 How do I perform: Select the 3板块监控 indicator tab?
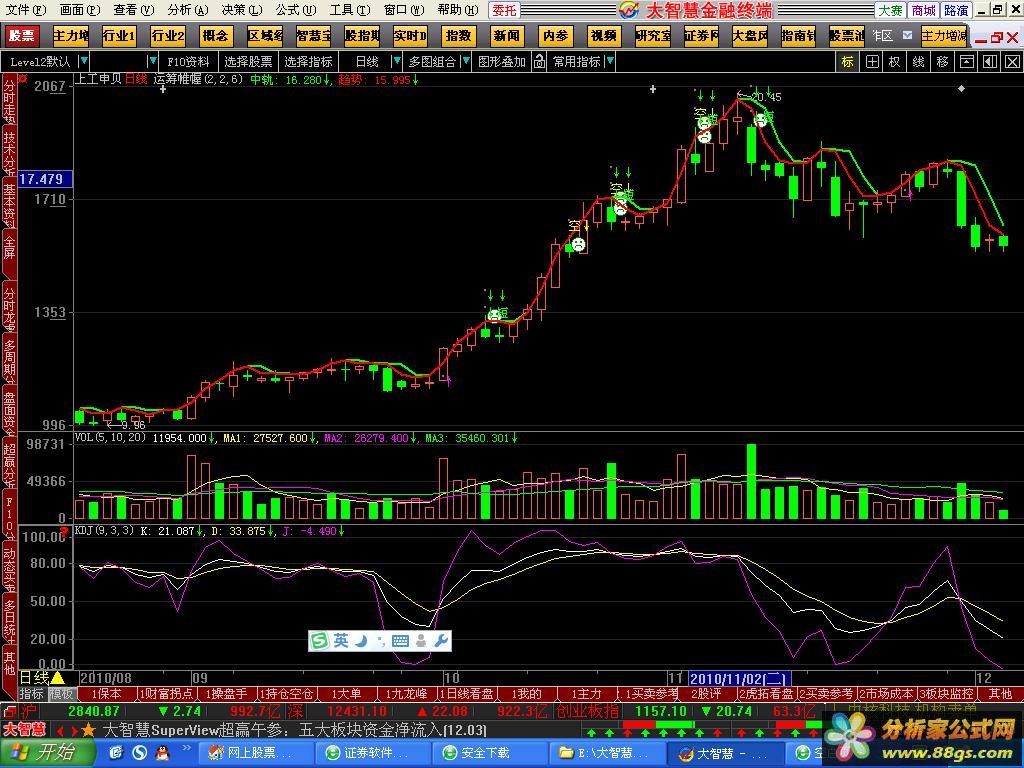(948, 694)
